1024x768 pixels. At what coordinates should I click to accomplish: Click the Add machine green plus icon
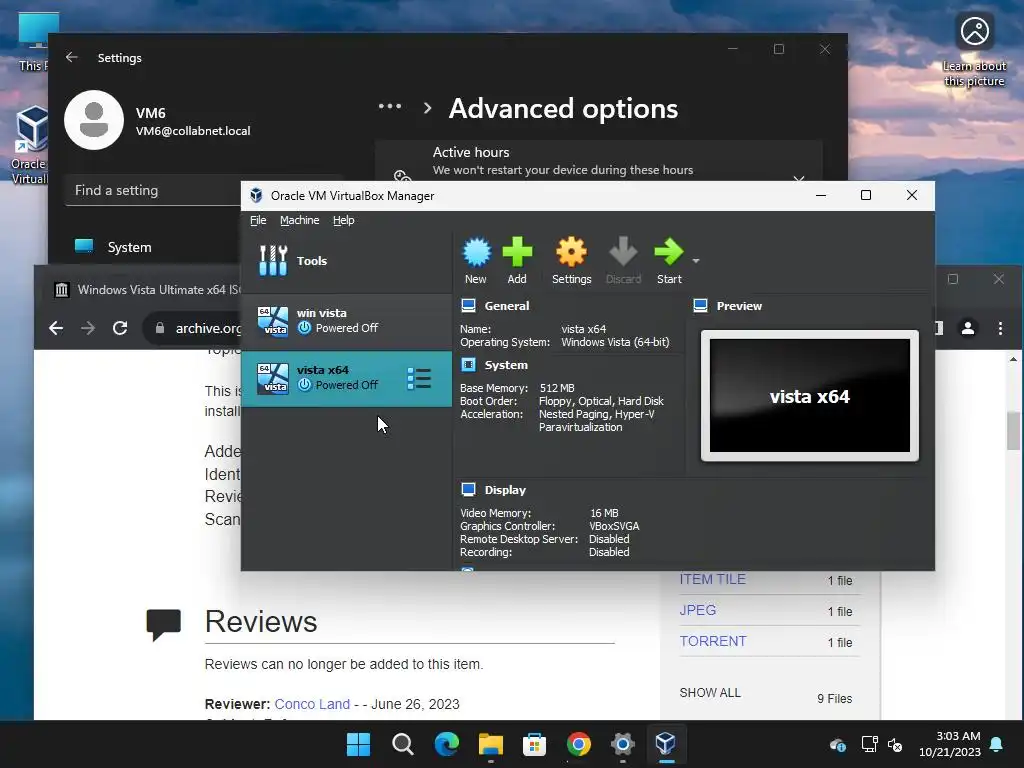tap(517, 253)
